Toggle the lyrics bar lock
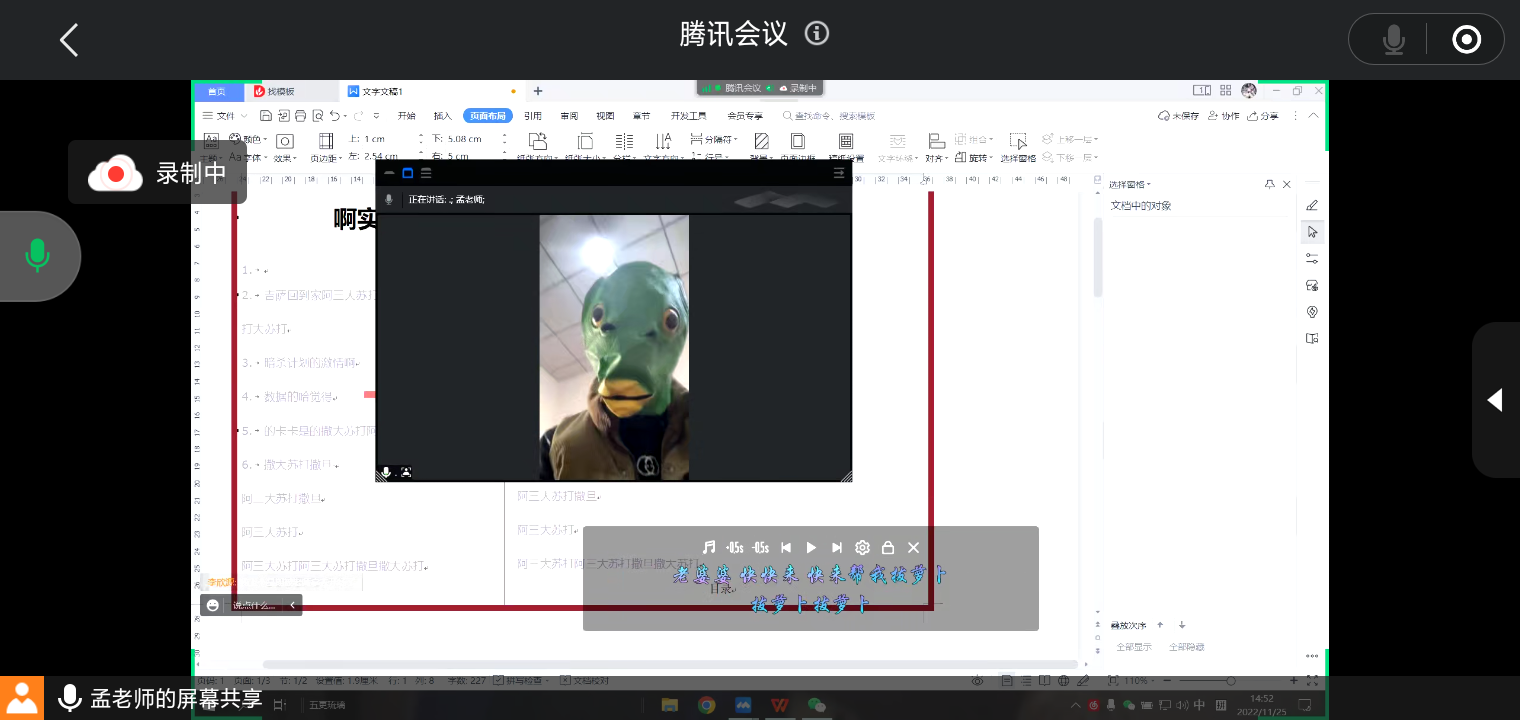Image resolution: width=1520 pixels, height=720 pixels. 888,548
